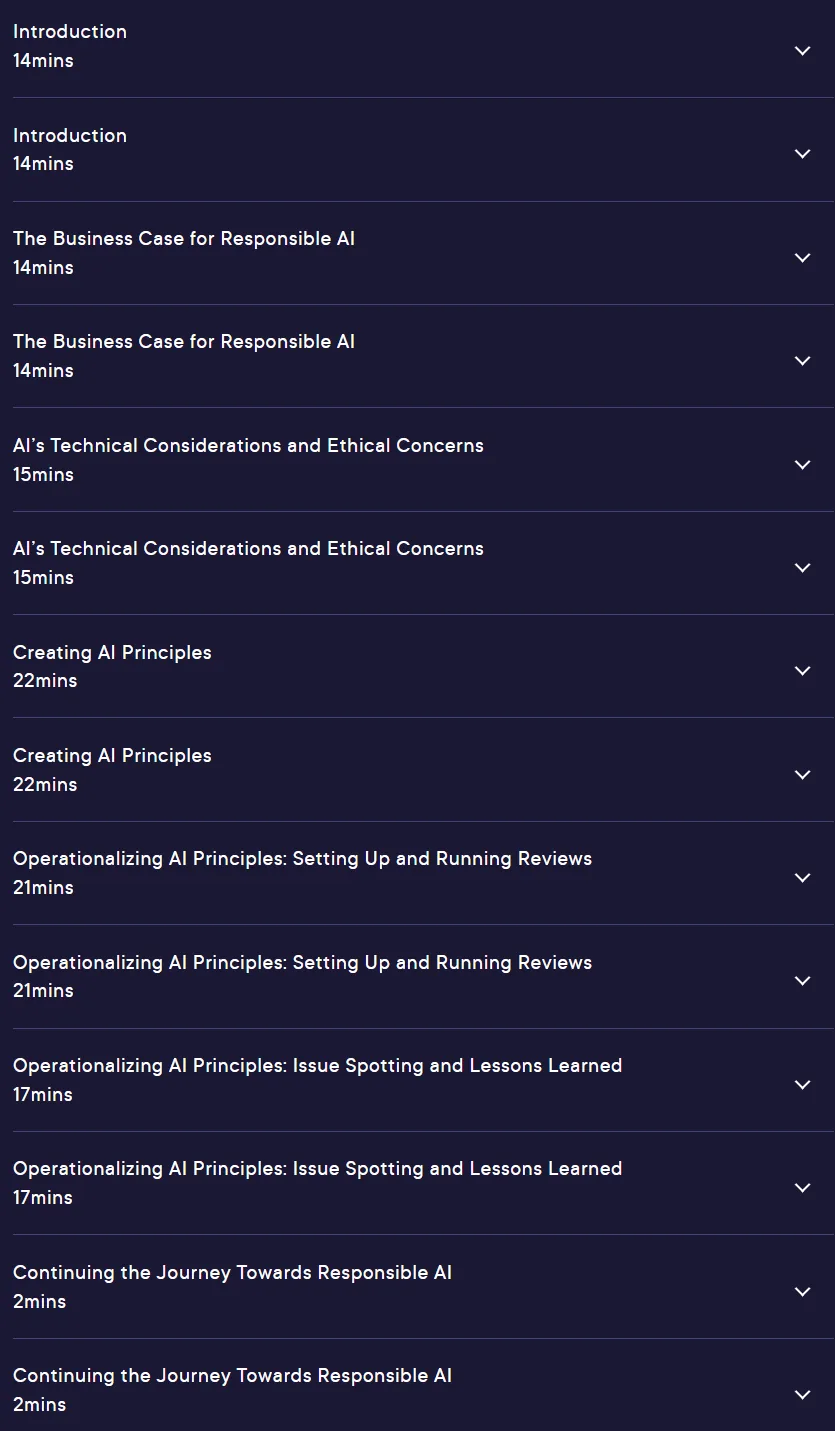
Task: Expand the second Introduction section chevron
Action: (x=802, y=153)
